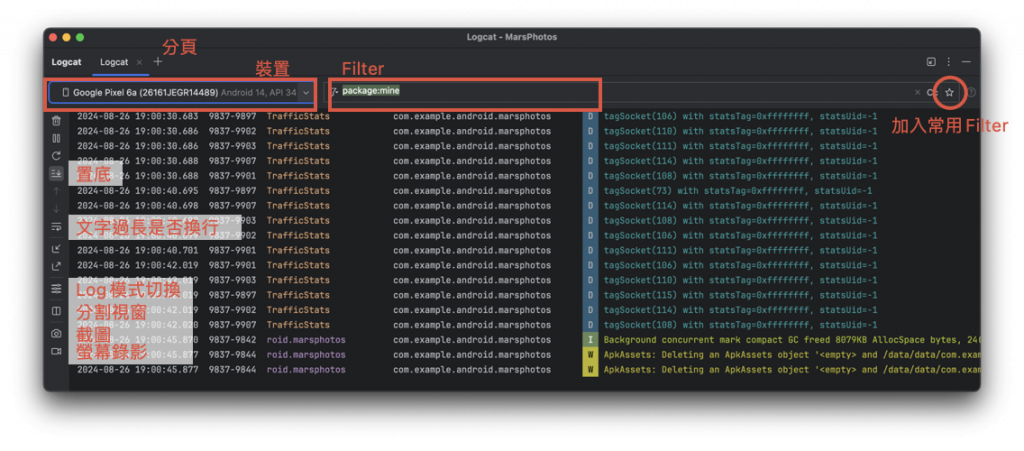Open filter syntax help question mark

(971, 93)
